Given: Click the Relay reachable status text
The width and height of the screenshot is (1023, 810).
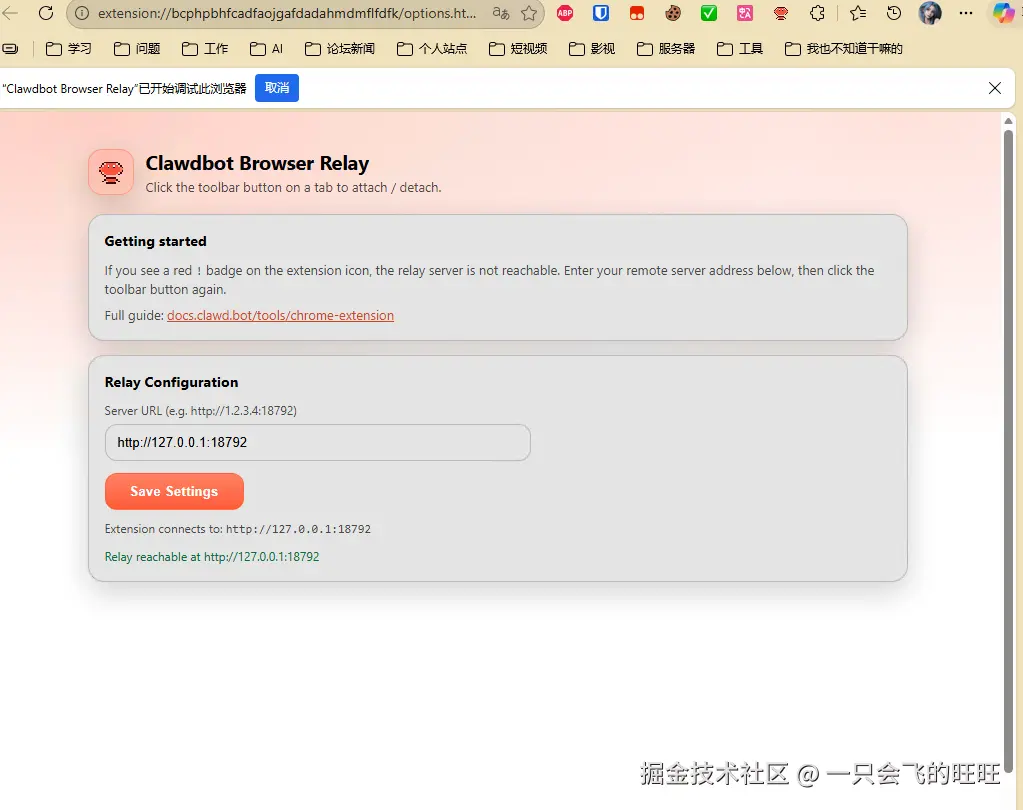Looking at the screenshot, I should click(212, 557).
